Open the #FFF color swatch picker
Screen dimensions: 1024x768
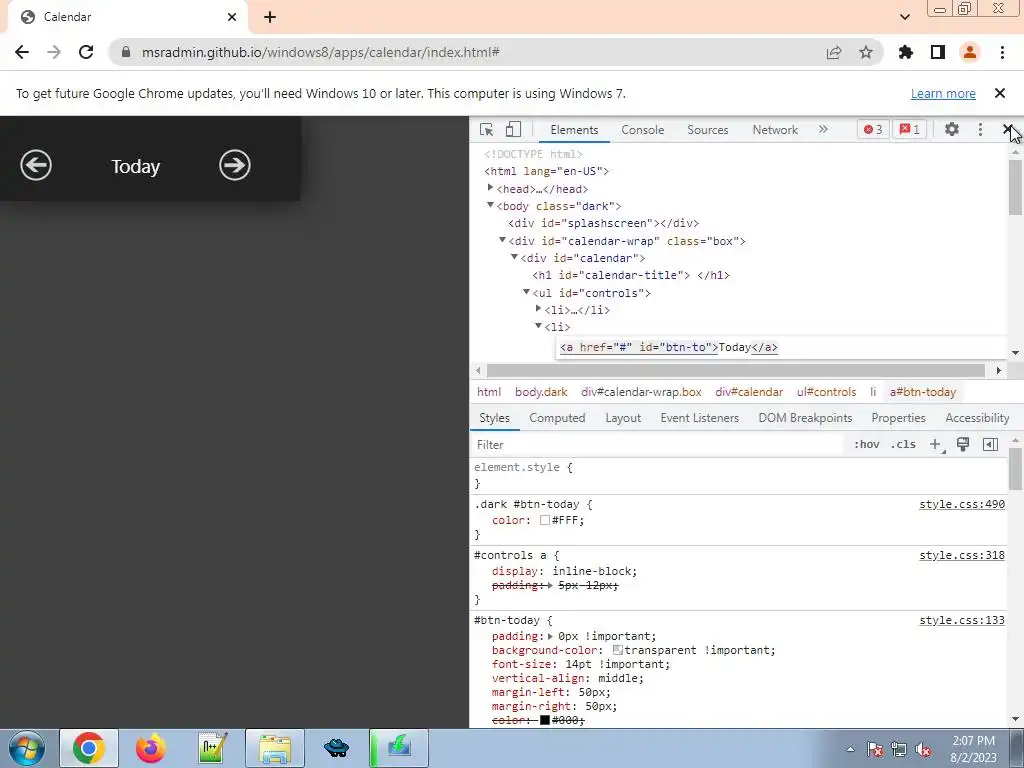click(x=545, y=520)
